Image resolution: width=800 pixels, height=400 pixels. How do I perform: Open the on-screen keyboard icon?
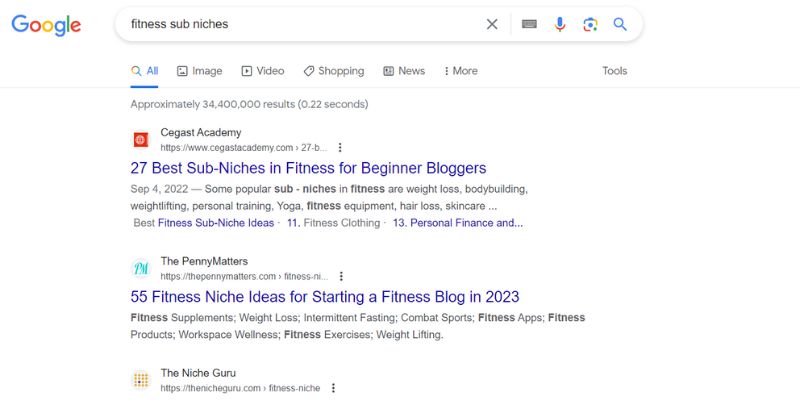[529, 24]
